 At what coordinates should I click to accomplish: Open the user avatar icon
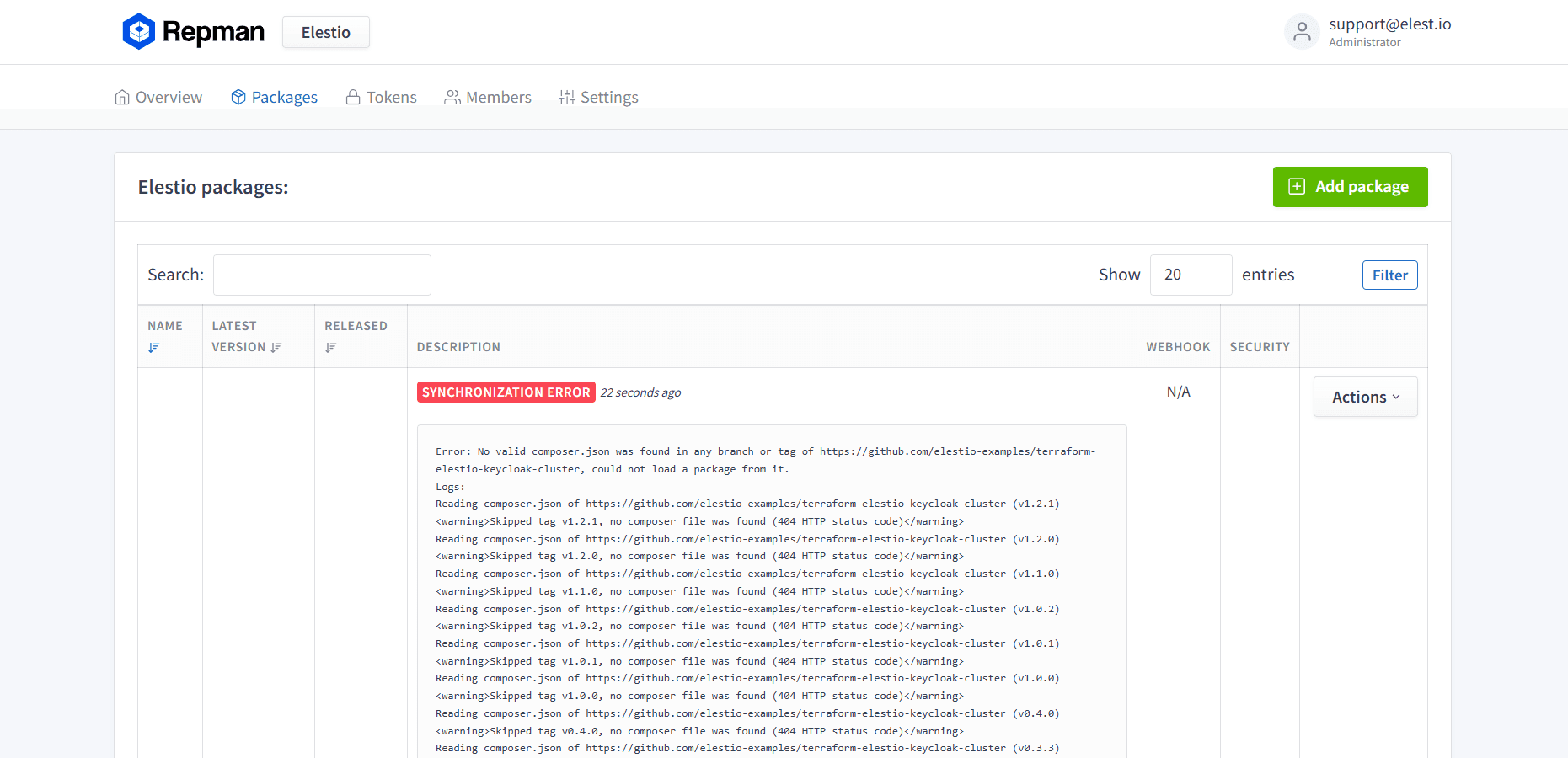(1301, 31)
